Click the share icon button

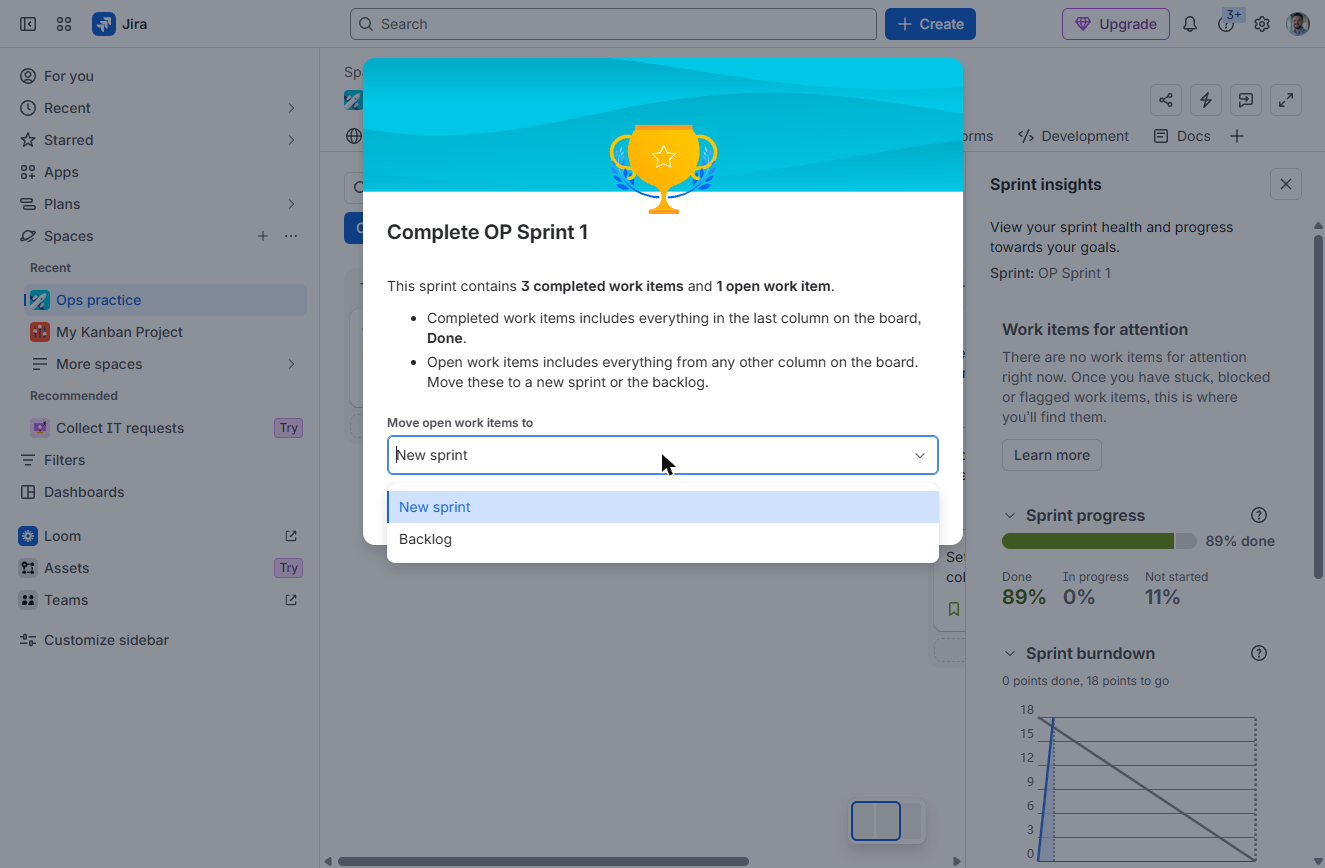pos(1166,100)
